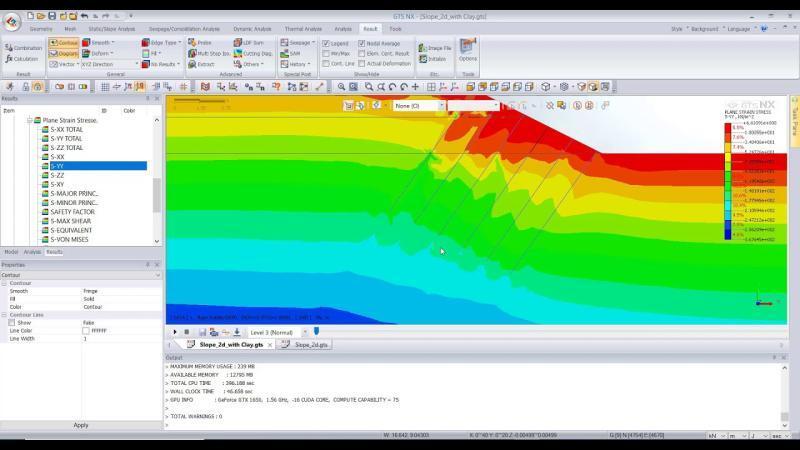Click the red swatch atop the legend

point(728,128)
